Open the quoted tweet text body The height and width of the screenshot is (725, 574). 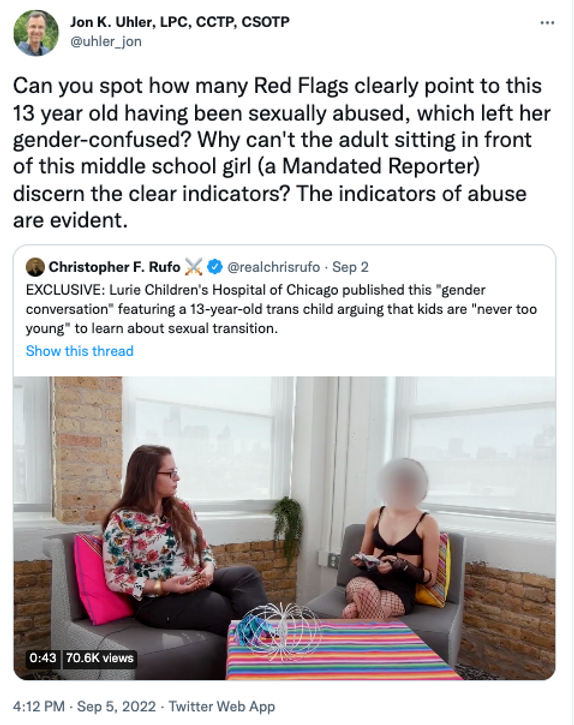click(x=281, y=309)
